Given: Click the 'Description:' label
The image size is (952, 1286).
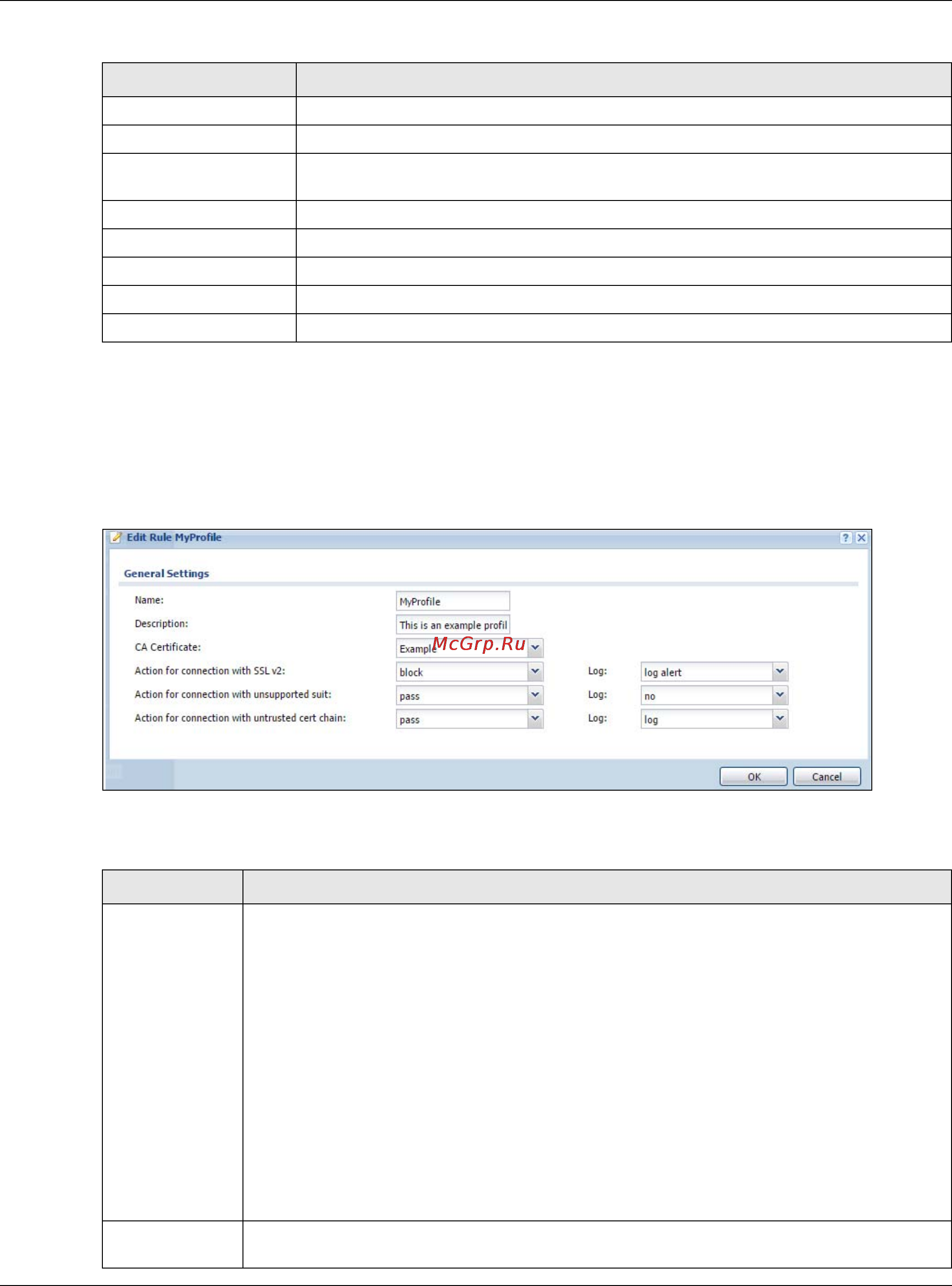Looking at the screenshot, I should [161, 623].
